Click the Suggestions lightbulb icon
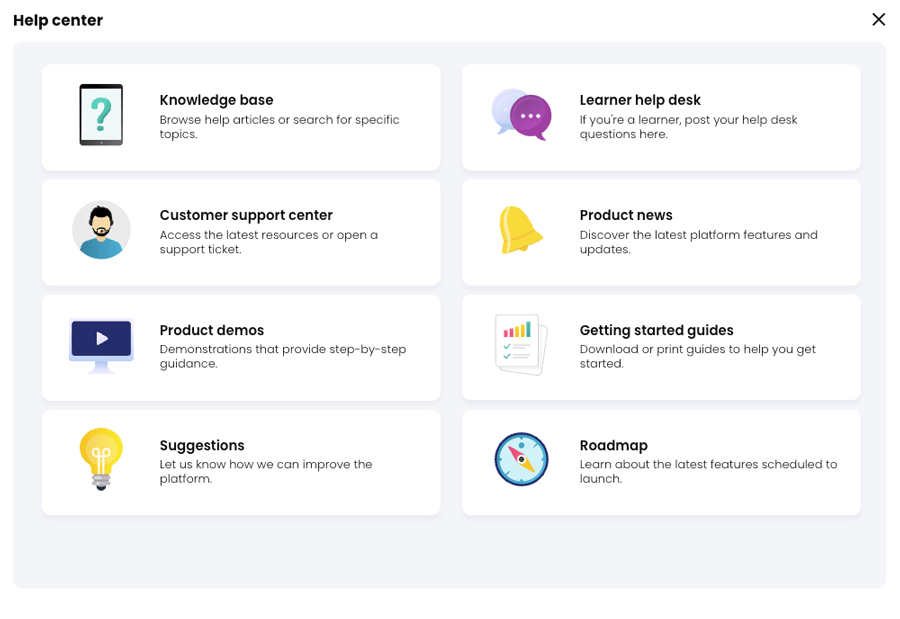This screenshot has width=900, height=619. 99,460
